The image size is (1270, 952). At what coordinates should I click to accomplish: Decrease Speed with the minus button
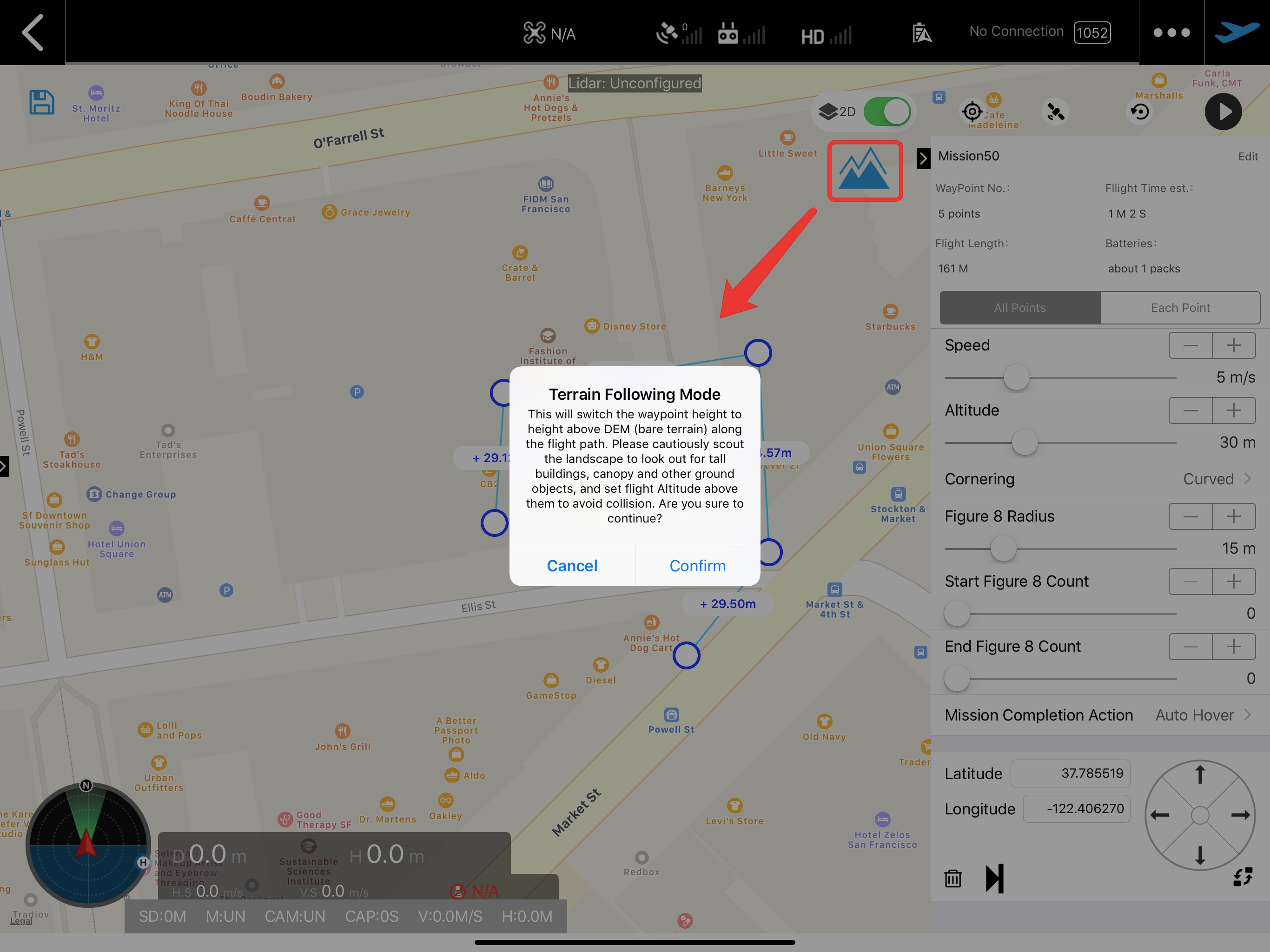1190,345
